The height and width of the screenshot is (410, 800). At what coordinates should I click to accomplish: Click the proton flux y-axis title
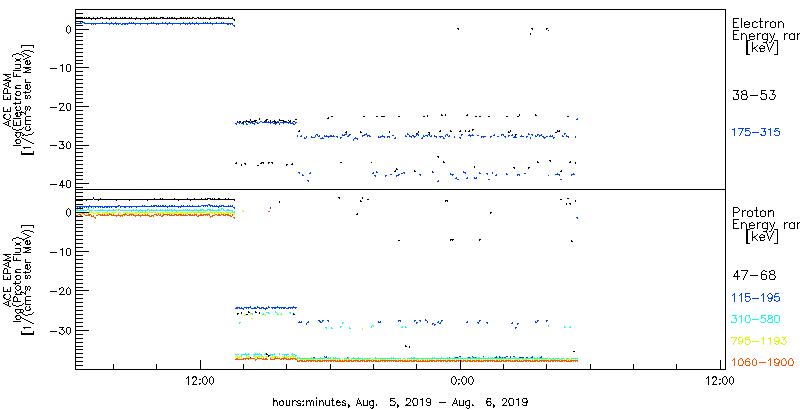pyautogui.click(x=20, y=278)
